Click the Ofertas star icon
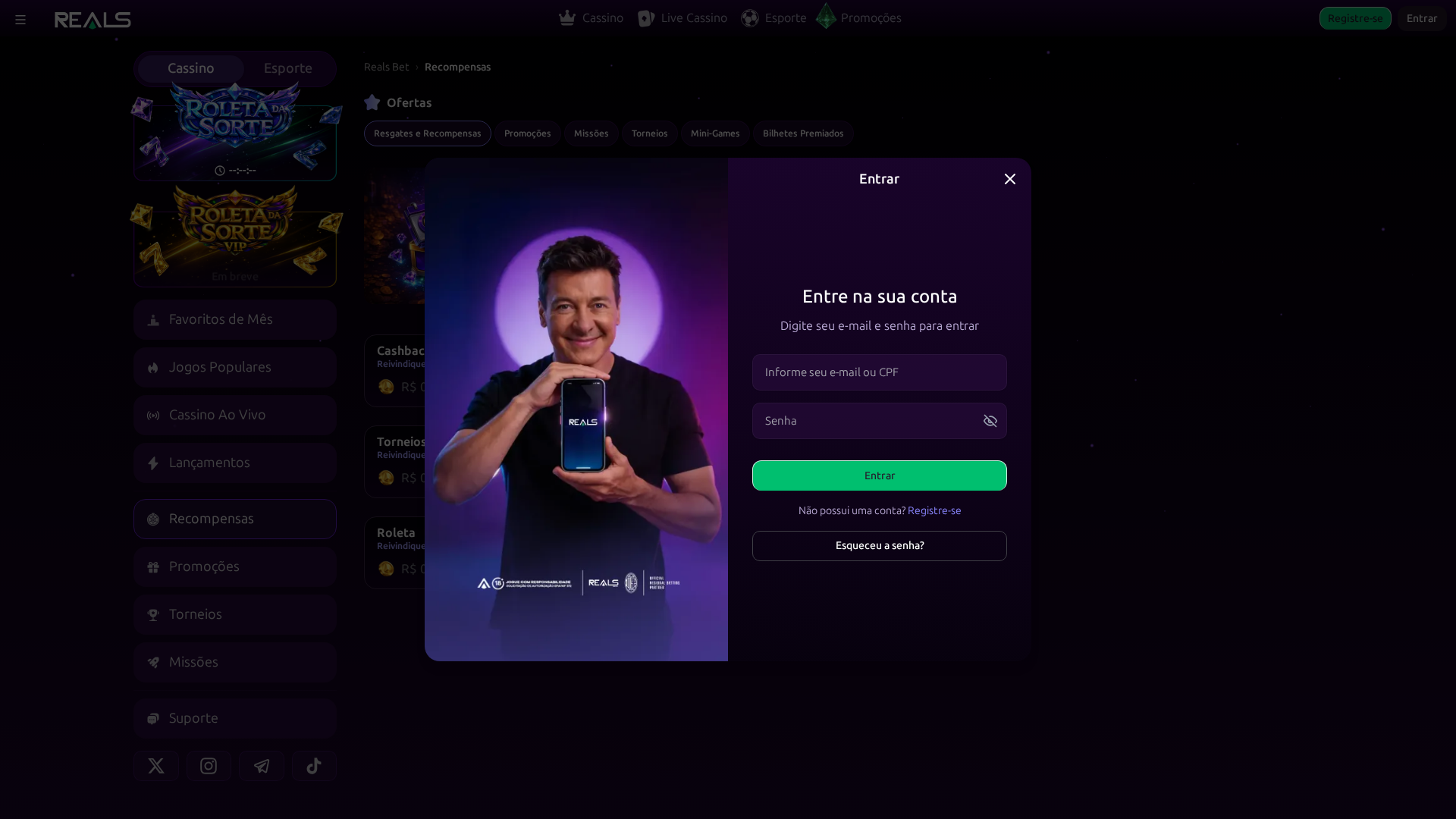 pos(372,102)
